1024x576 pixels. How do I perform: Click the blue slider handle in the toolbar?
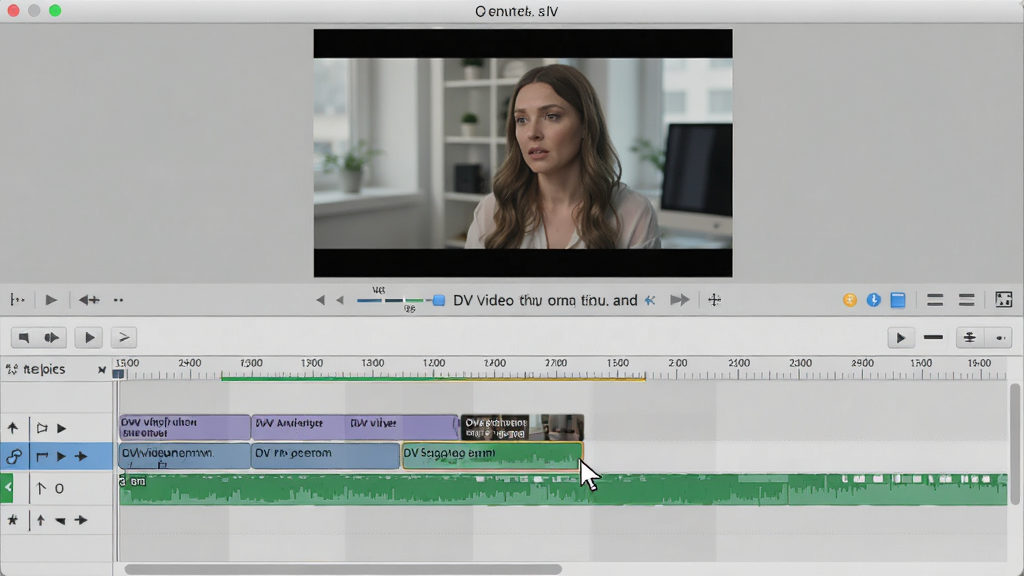(439, 300)
